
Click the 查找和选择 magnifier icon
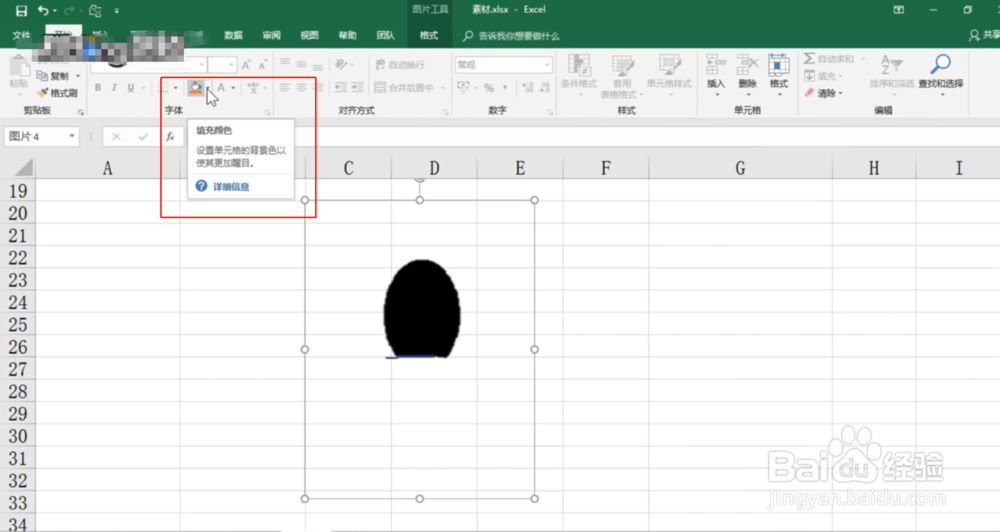tap(941, 64)
